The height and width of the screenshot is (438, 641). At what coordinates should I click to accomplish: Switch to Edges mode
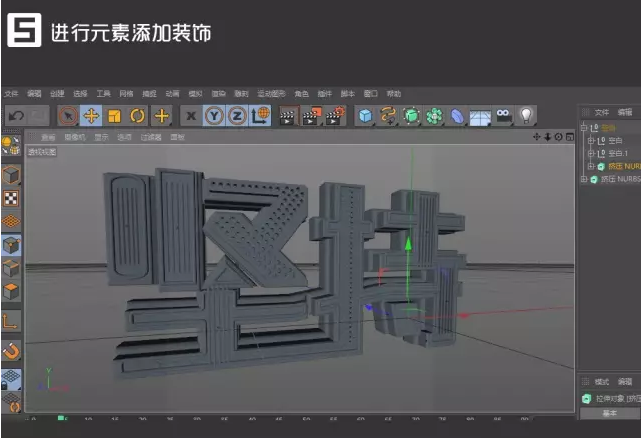(11, 269)
